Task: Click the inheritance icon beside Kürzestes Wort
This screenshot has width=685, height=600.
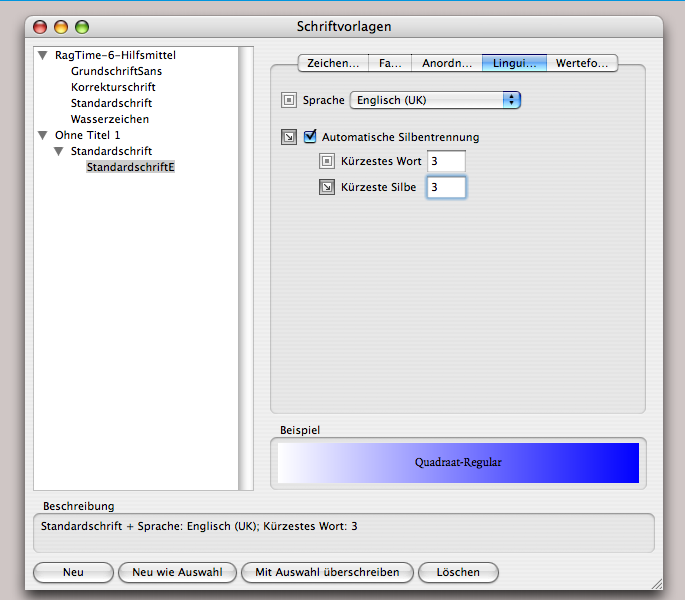Action: tap(326, 161)
